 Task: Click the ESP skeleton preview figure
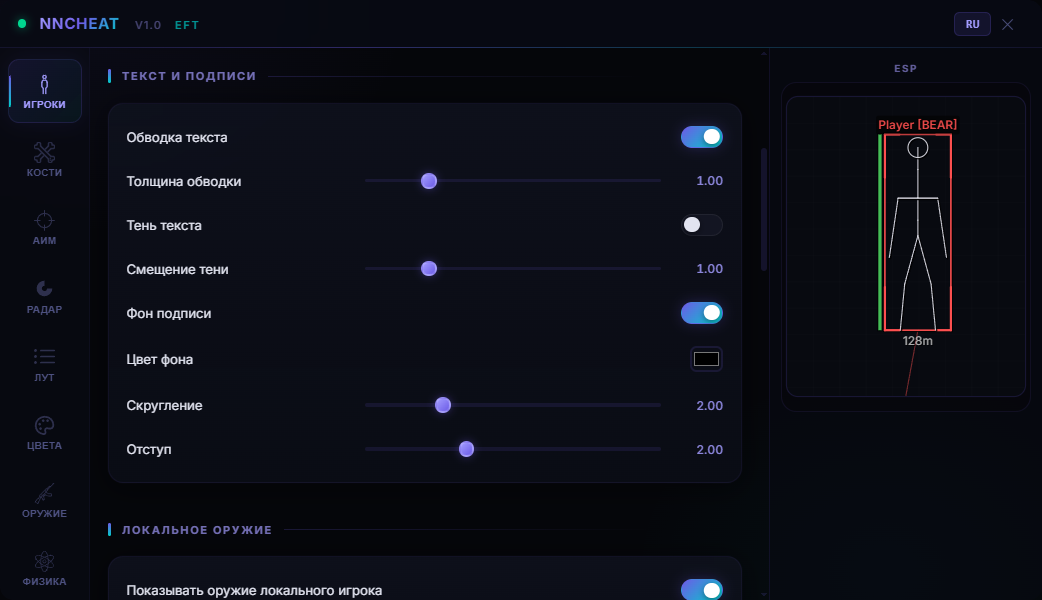pyautogui.click(x=918, y=233)
